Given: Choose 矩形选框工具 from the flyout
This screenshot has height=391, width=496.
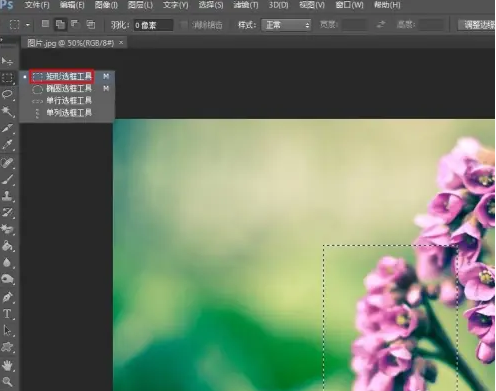Looking at the screenshot, I should [x=68, y=76].
